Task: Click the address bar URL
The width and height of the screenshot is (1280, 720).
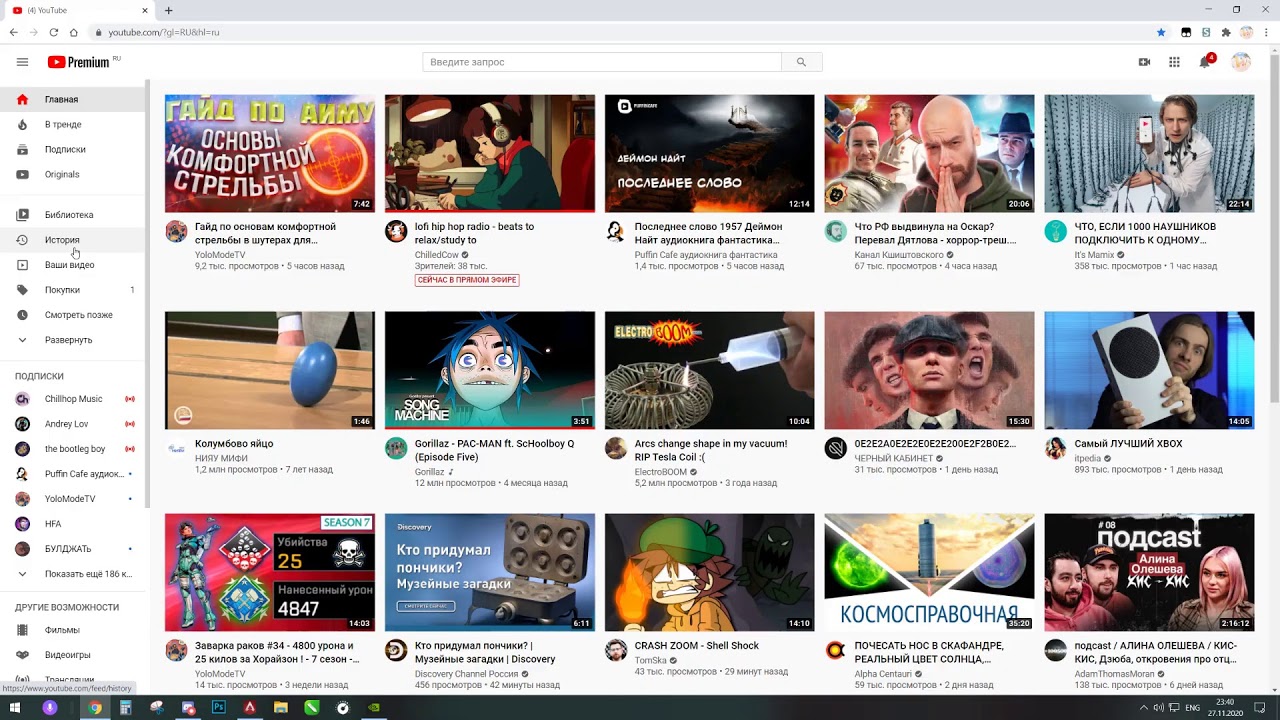Action: [x=164, y=32]
